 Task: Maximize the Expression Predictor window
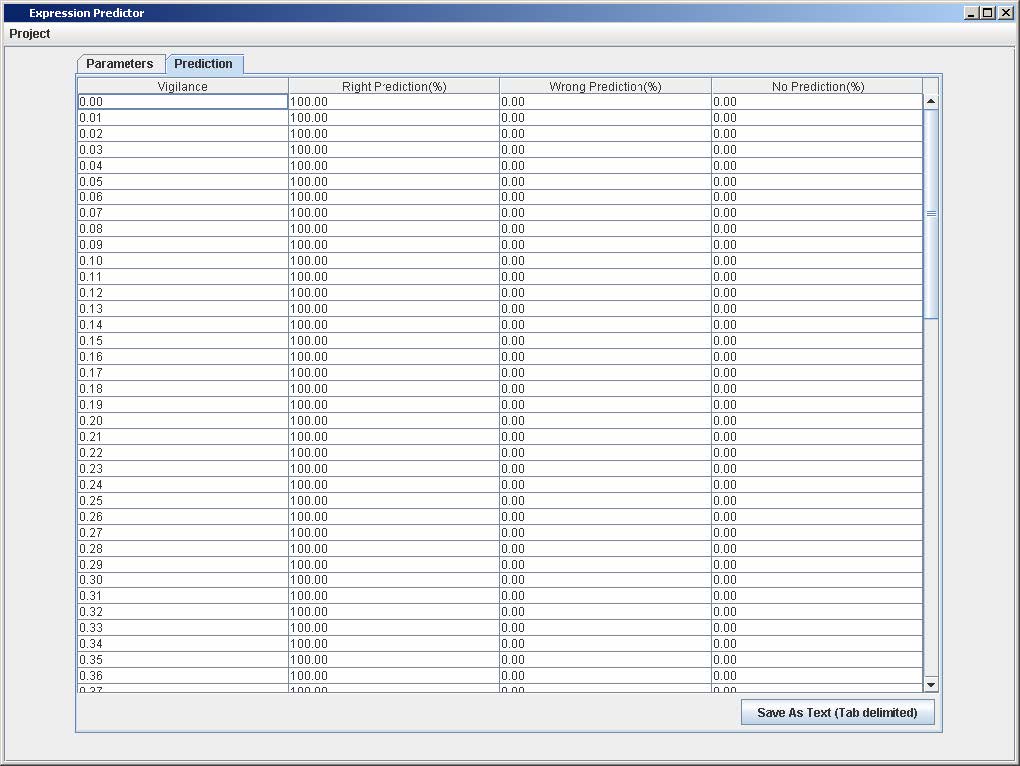[x=988, y=12]
